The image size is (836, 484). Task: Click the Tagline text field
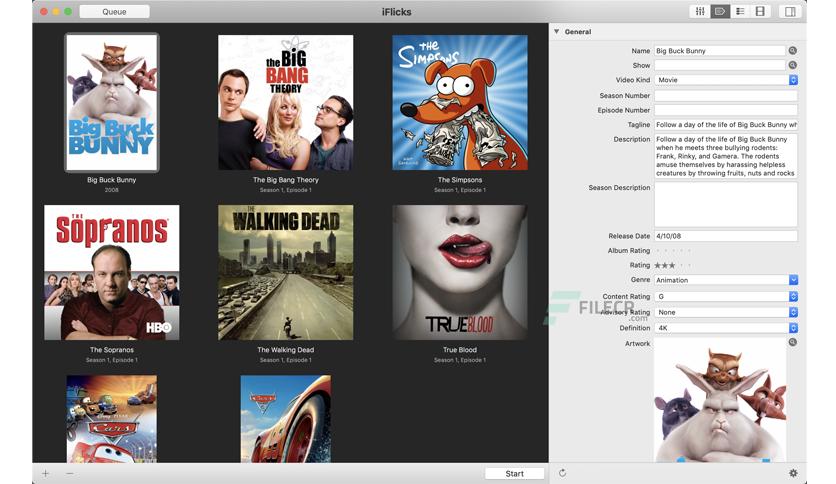[x=726, y=125]
